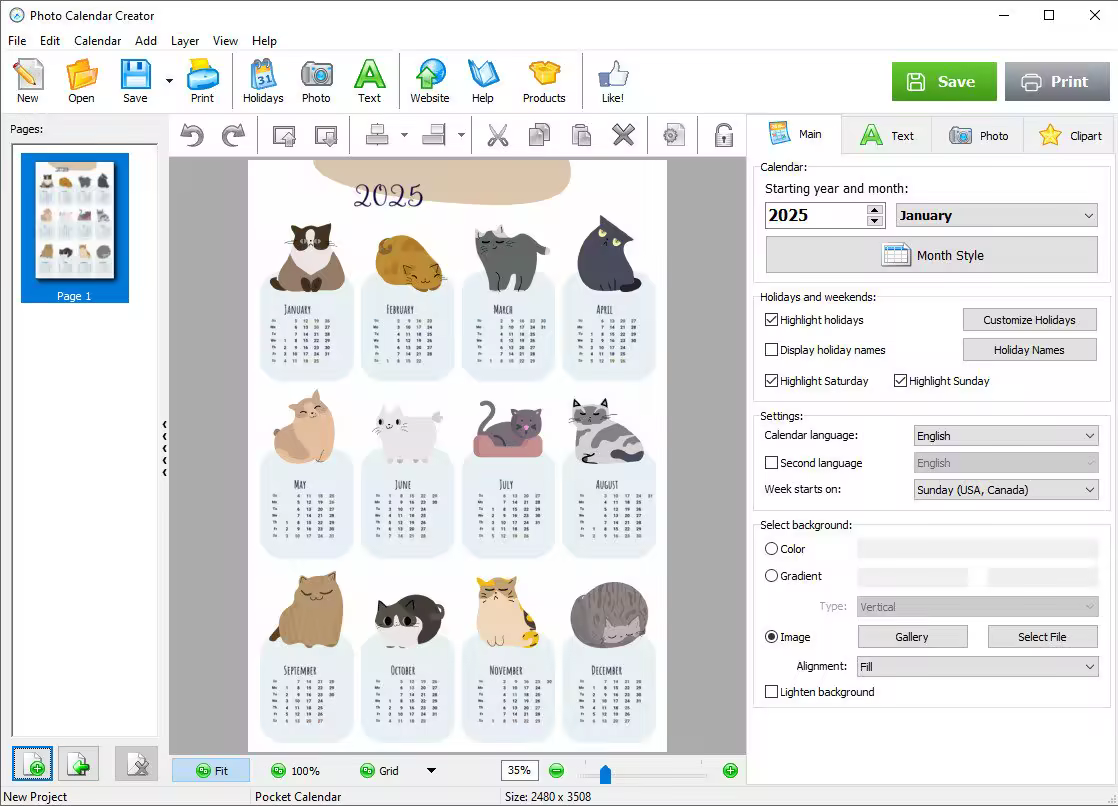
Task: Open the Photo tool in toolbar
Action: tap(316, 81)
